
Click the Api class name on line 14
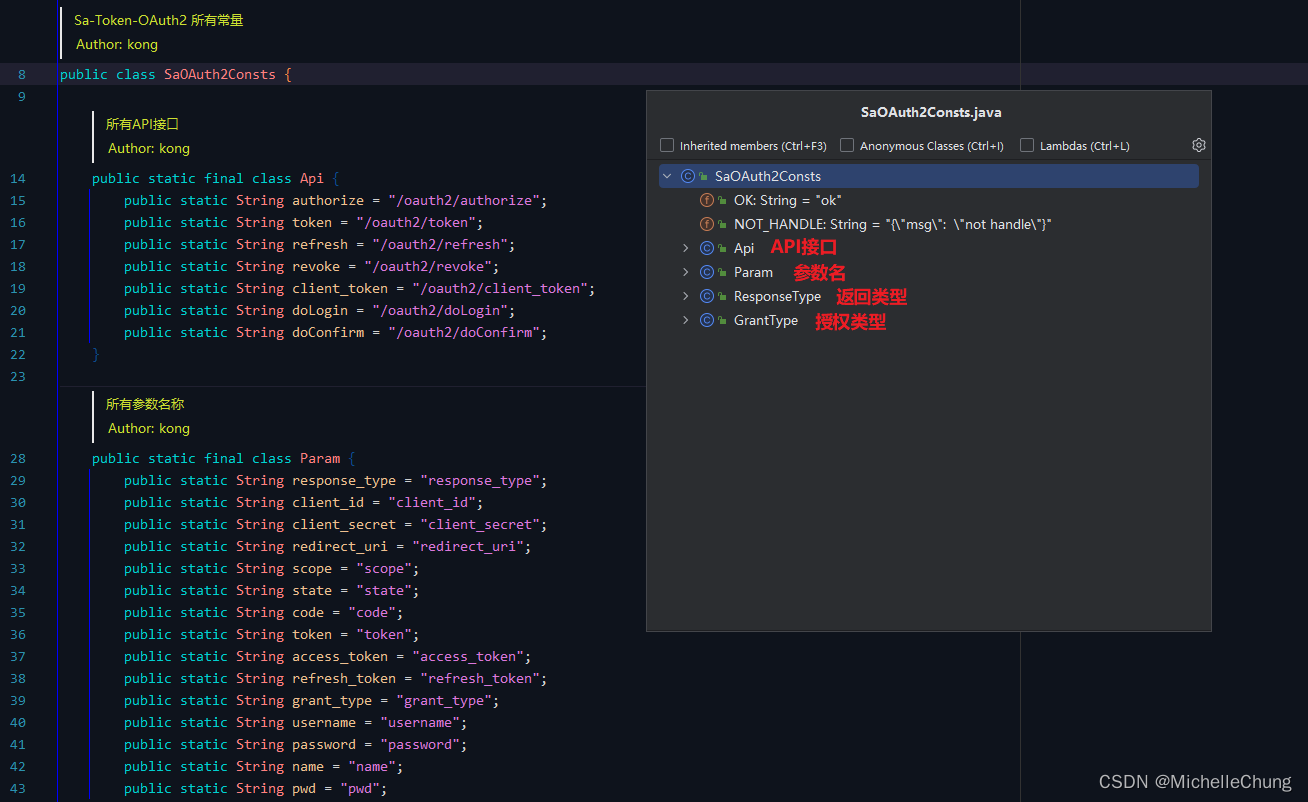point(312,178)
